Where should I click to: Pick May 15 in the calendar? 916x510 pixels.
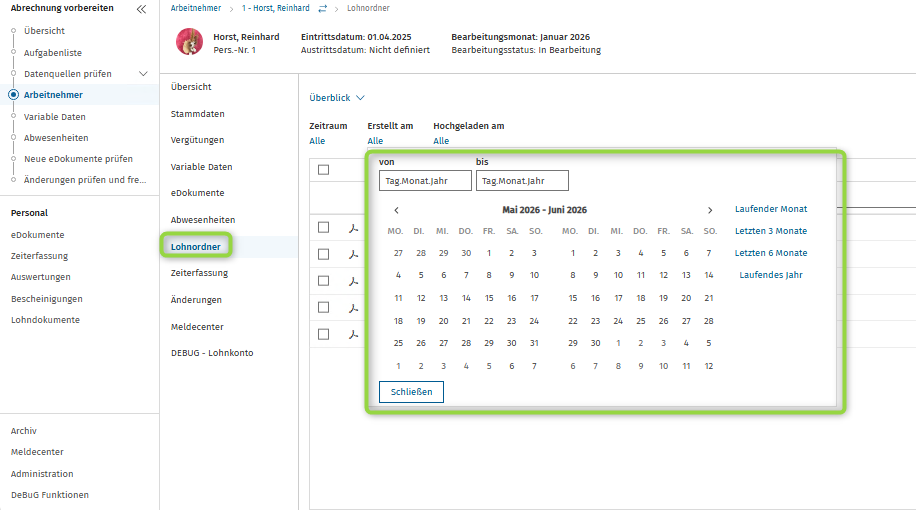489,299
